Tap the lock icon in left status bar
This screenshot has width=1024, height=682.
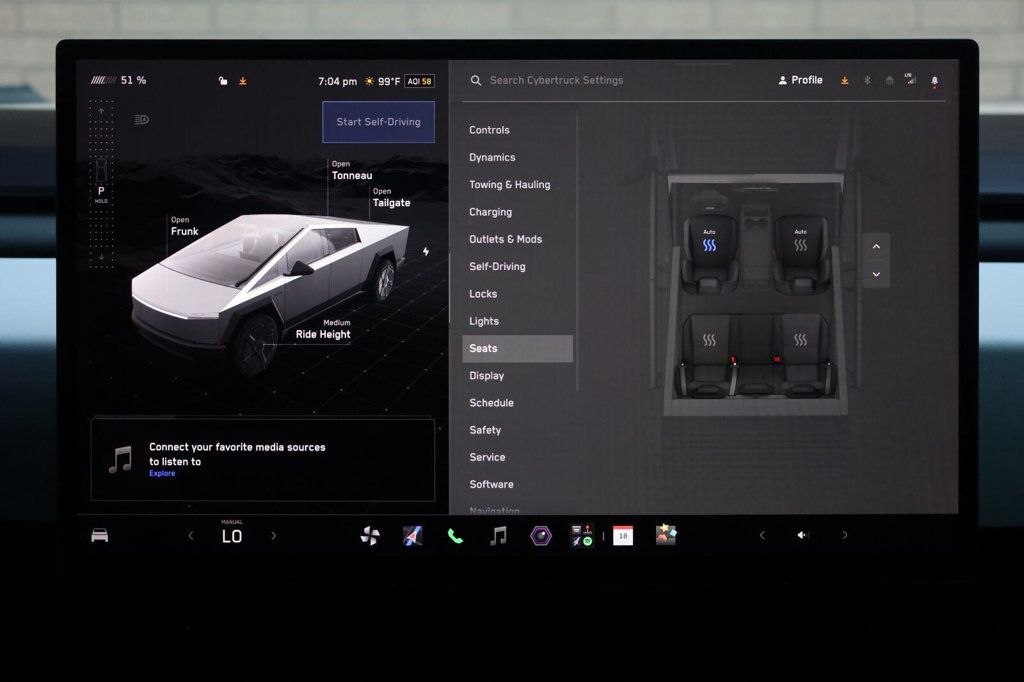223,81
